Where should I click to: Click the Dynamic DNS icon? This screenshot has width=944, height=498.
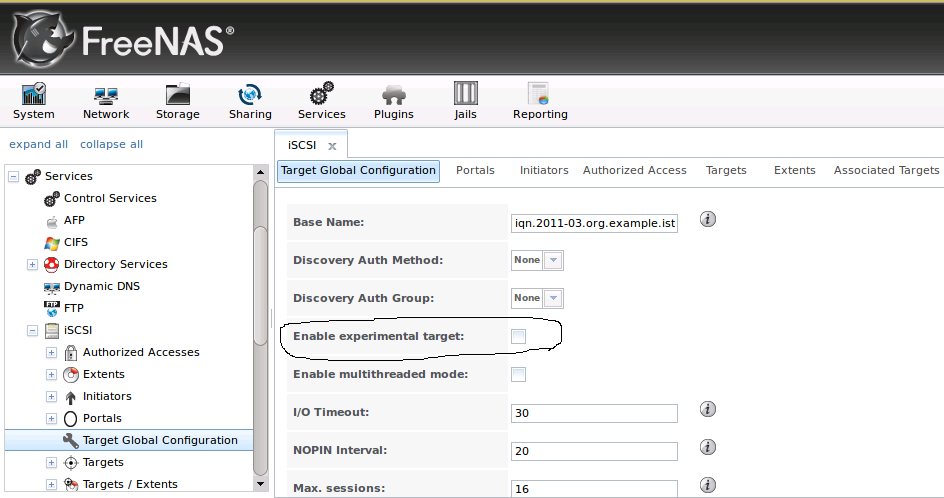point(52,287)
